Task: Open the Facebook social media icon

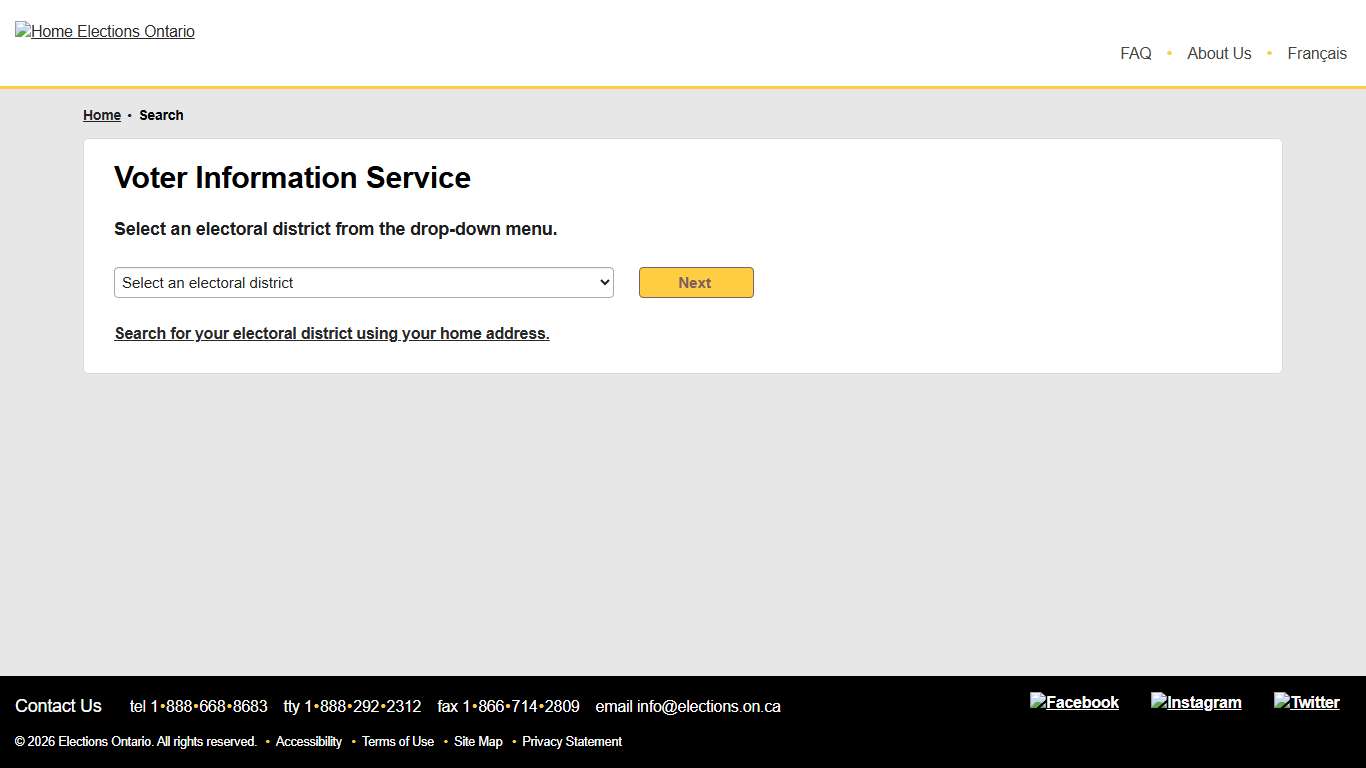Action: (1074, 702)
